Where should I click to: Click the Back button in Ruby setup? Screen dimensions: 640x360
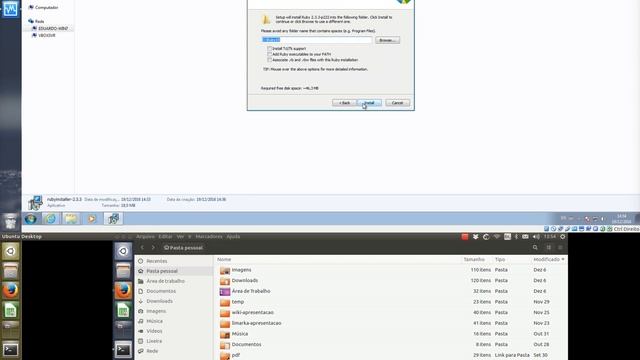click(x=344, y=103)
